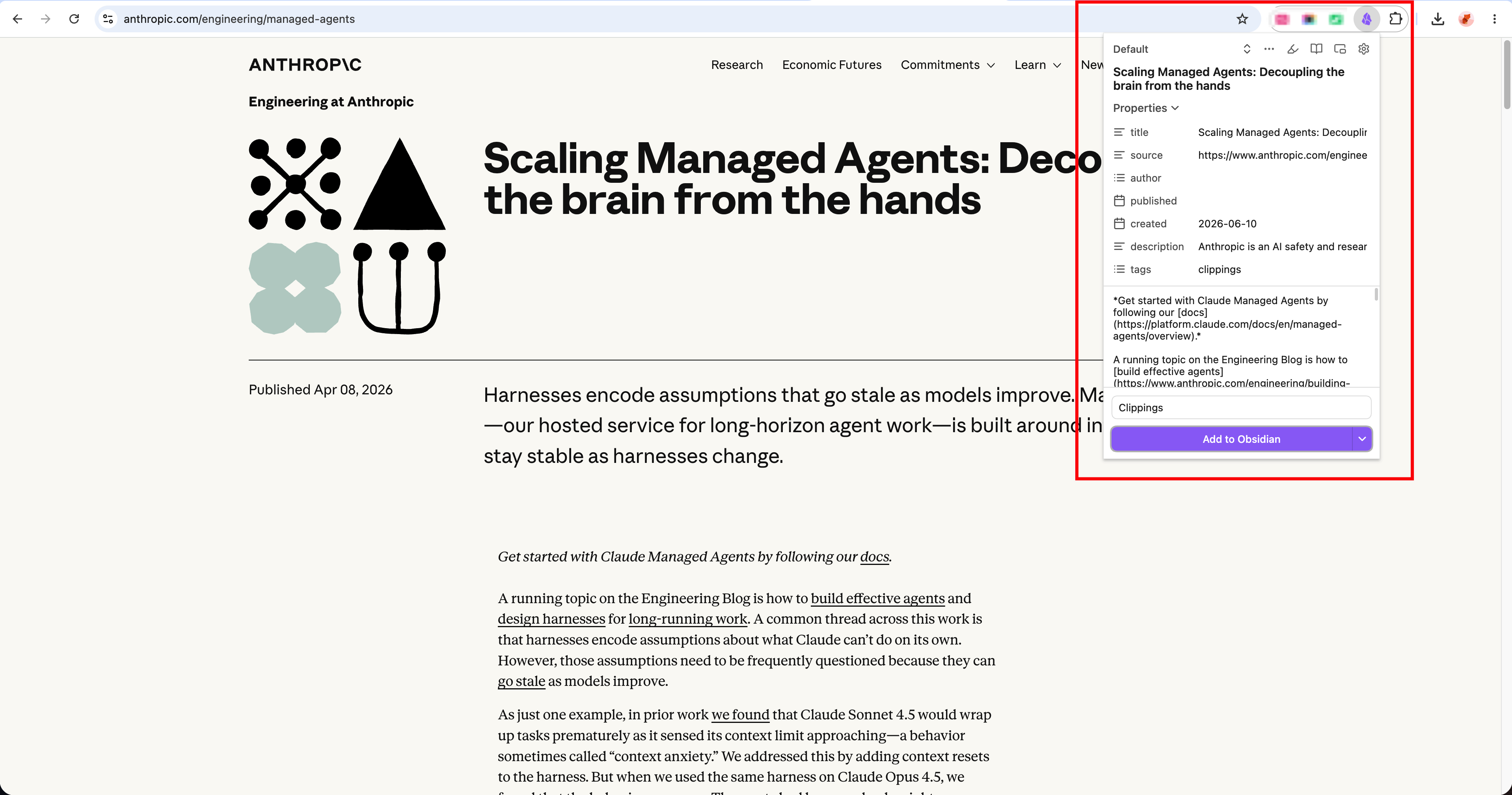This screenshot has width=1512, height=795.
Task: Open the Chrome three-dot menu
Action: 1494,19
